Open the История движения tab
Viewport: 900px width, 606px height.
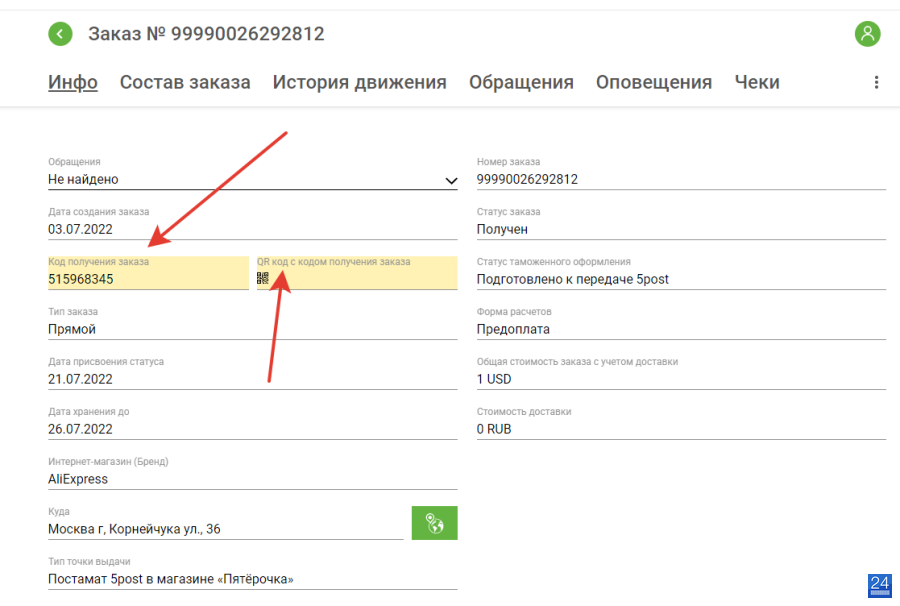(359, 82)
